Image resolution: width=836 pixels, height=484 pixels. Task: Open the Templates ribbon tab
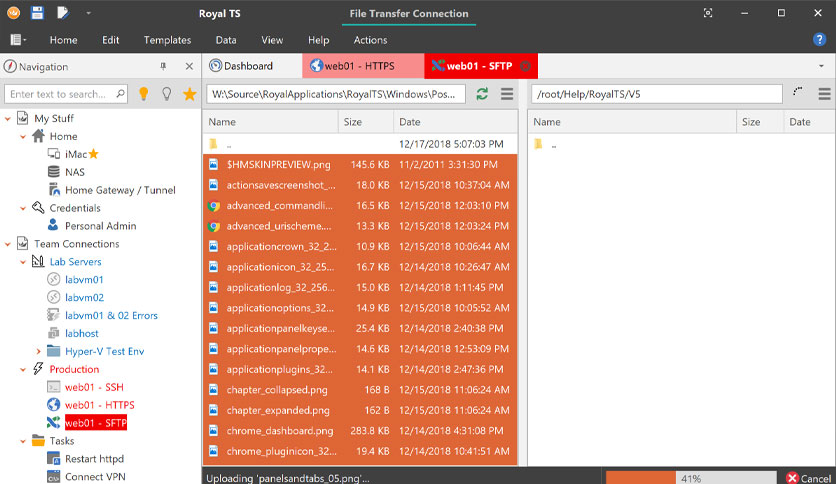point(167,40)
